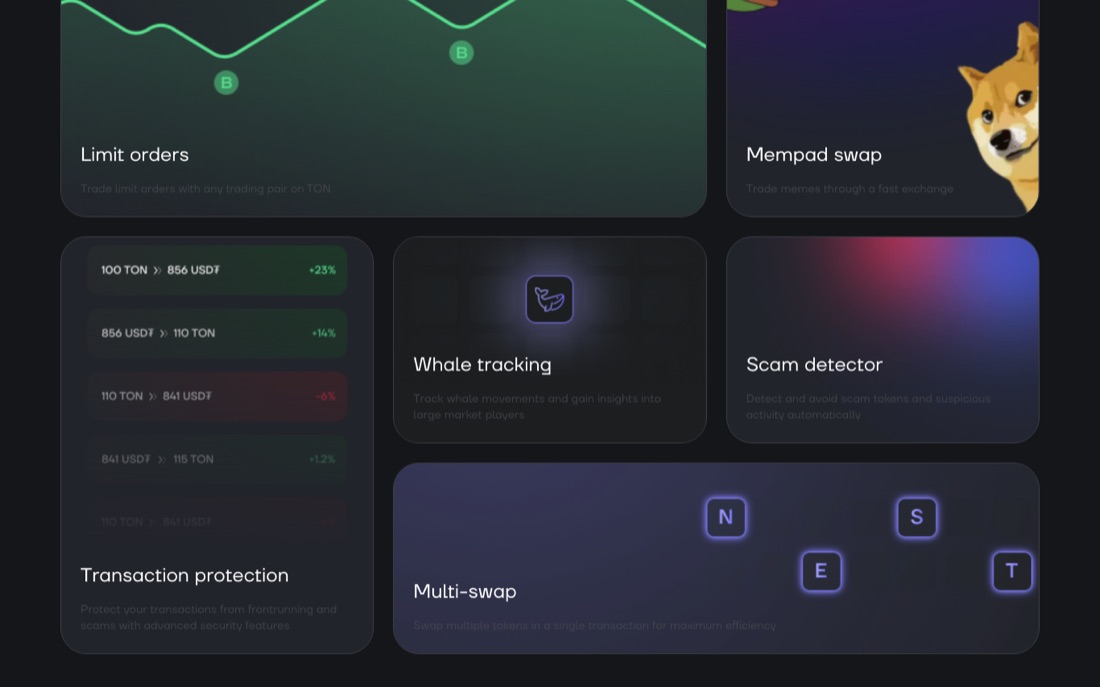Click 'Track whale movements and gain insights' description
Image resolution: width=1100 pixels, height=687 pixels.
click(x=537, y=407)
